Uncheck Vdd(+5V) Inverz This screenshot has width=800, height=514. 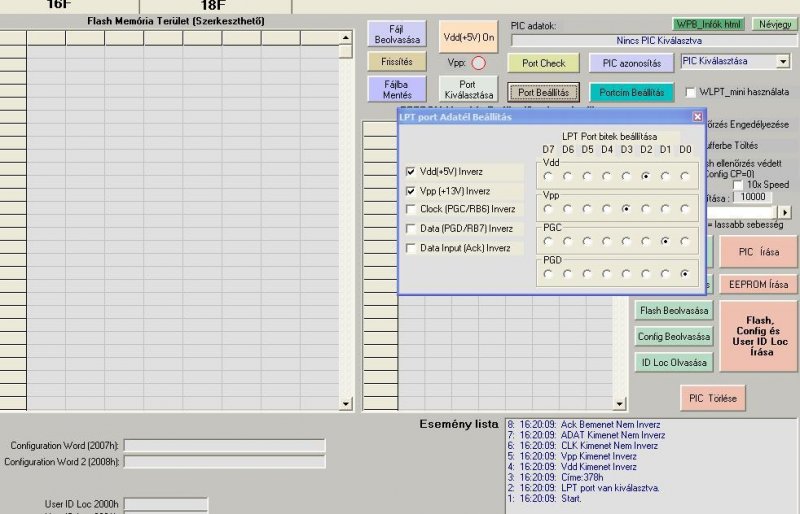411,172
